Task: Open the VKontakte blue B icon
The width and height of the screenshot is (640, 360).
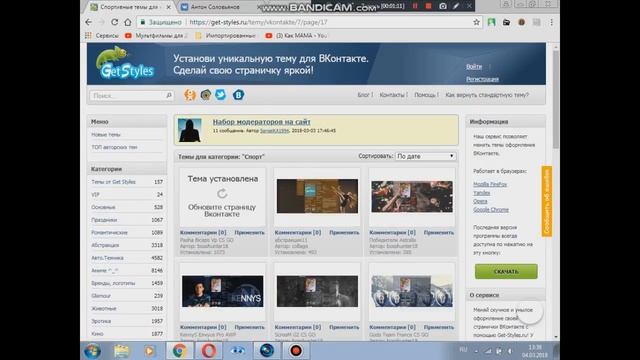Action: click(238, 95)
